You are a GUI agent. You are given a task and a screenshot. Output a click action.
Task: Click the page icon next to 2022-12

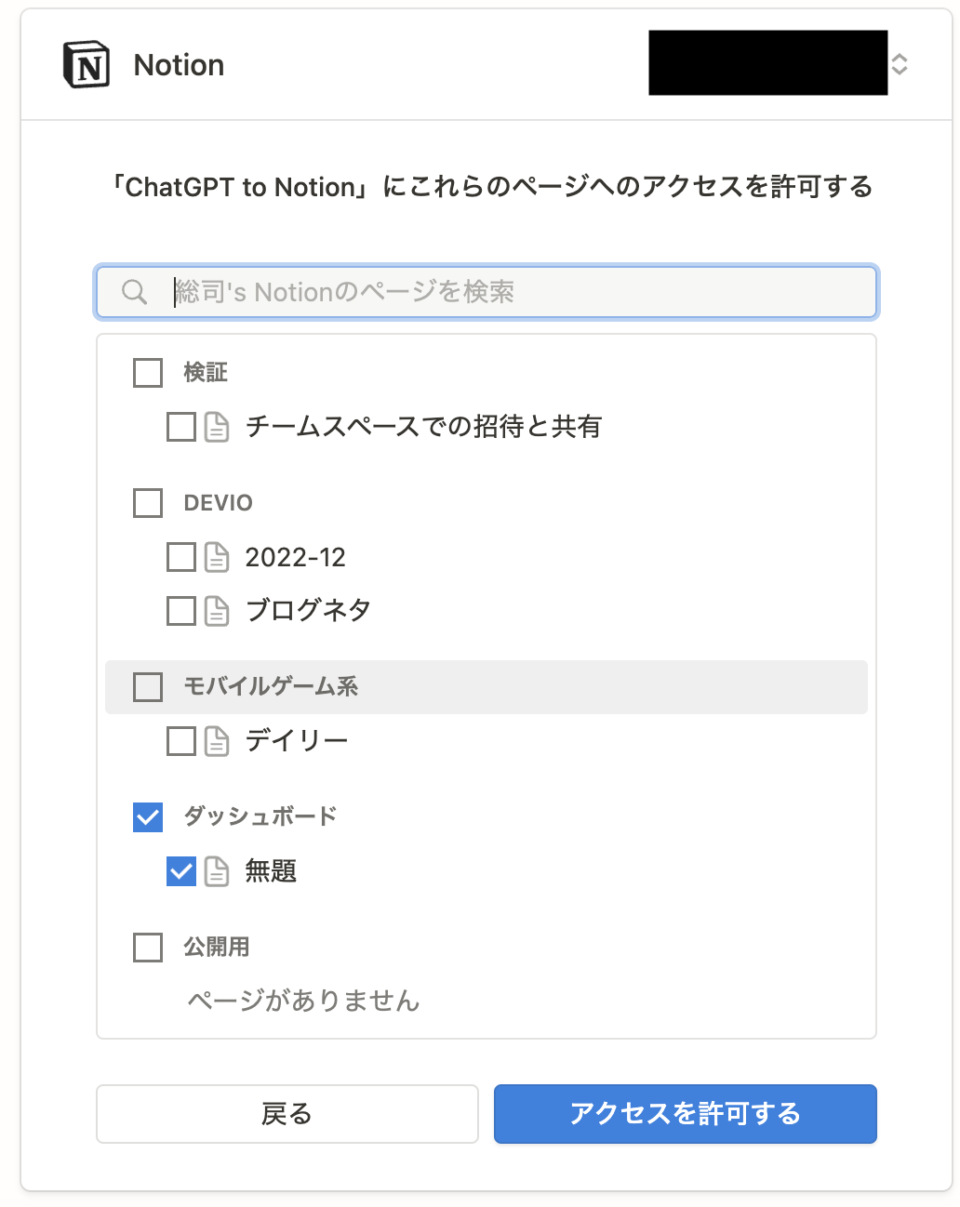pos(217,557)
